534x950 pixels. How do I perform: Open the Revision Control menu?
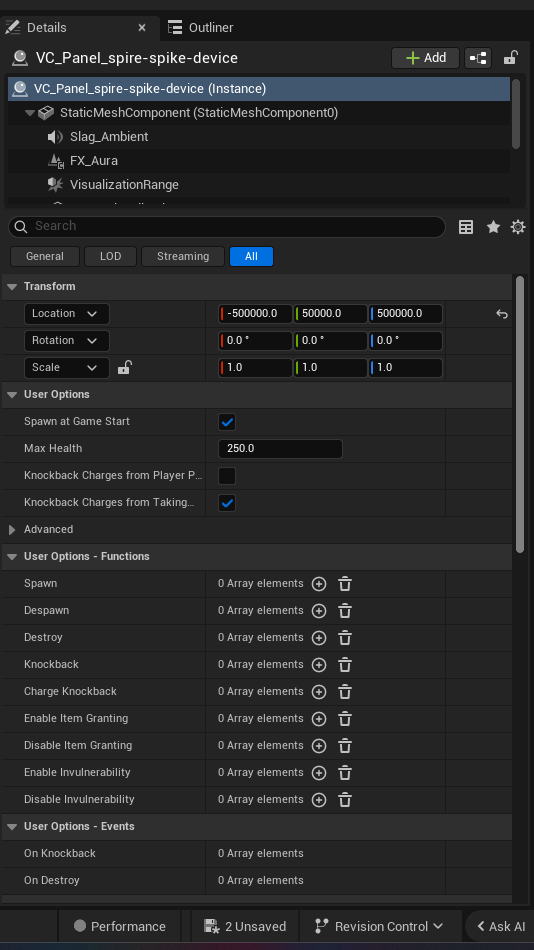click(379, 926)
